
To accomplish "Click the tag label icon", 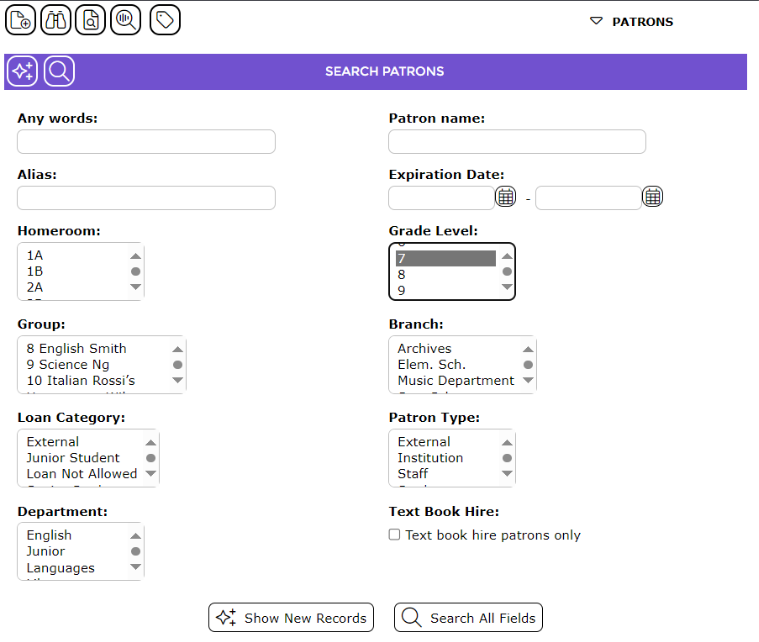I will click(165, 20).
